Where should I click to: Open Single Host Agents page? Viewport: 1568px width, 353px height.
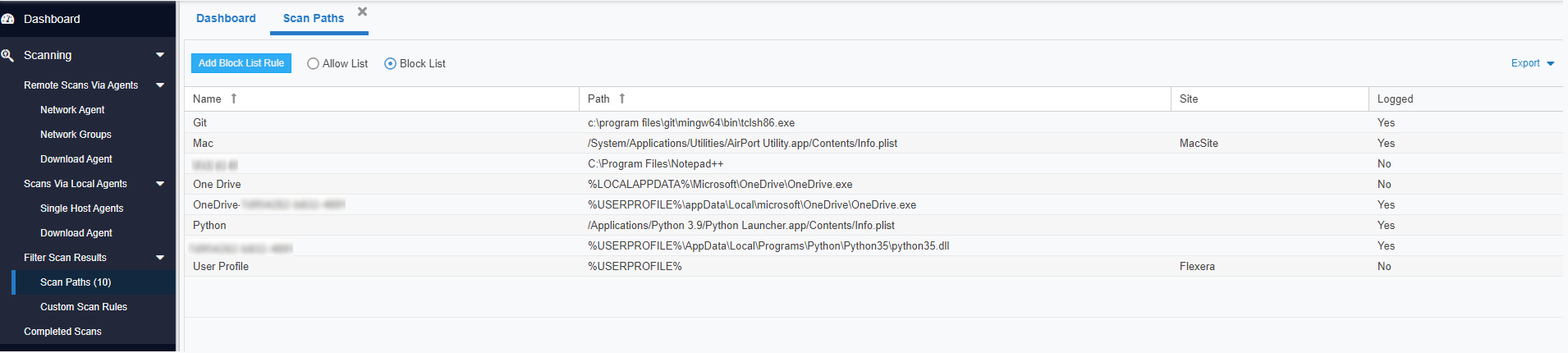point(81,209)
